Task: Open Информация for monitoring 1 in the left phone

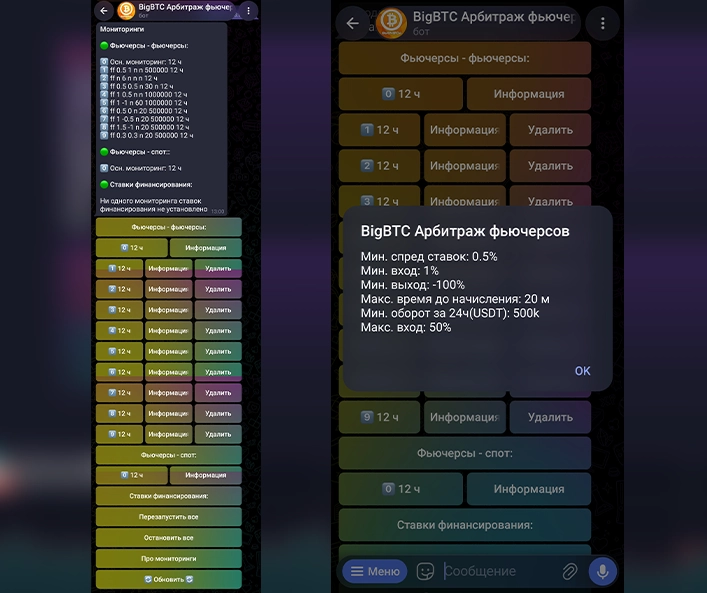Action: pyautogui.click(x=169, y=269)
